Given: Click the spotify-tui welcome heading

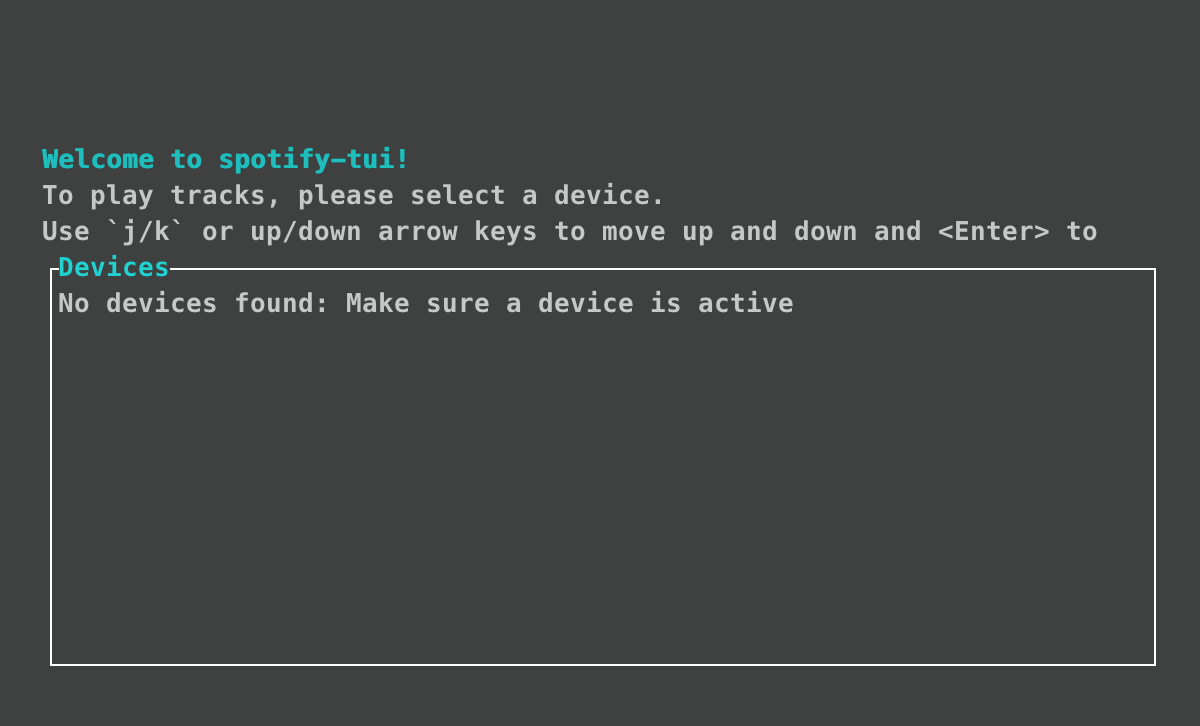Looking at the screenshot, I should click(x=225, y=159).
